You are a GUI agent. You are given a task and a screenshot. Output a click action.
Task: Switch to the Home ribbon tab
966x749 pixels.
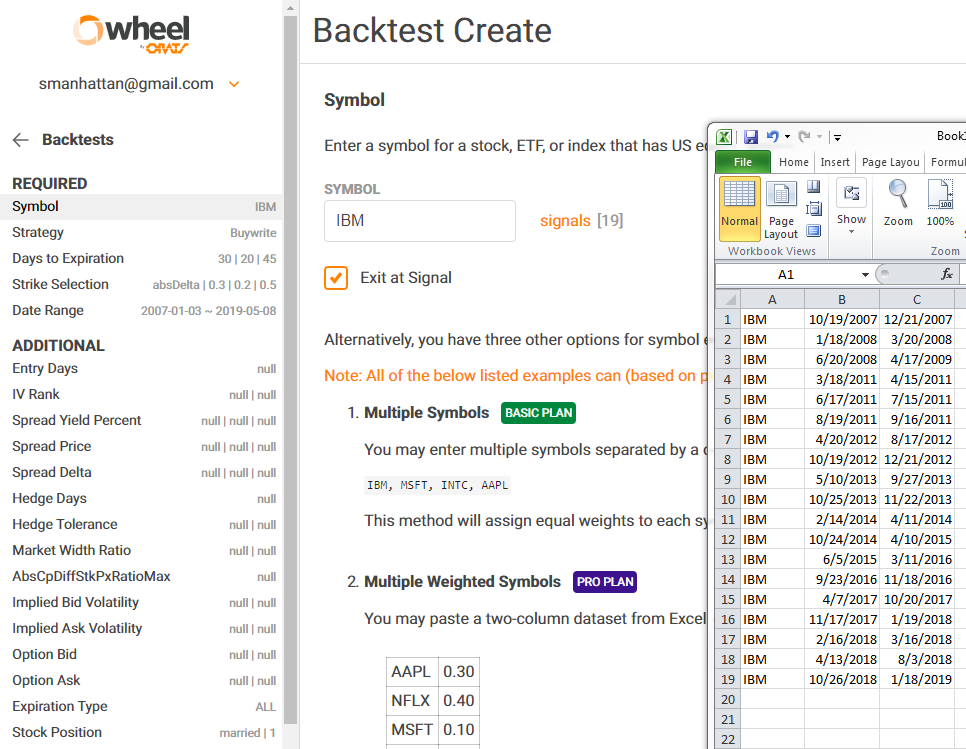point(793,162)
